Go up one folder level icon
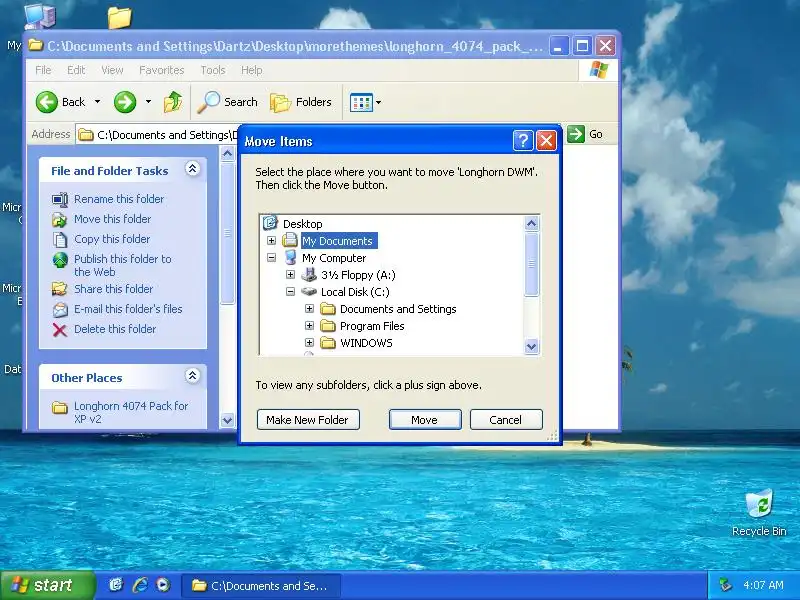The height and width of the screenshot is (600, 800). (173, 102)
